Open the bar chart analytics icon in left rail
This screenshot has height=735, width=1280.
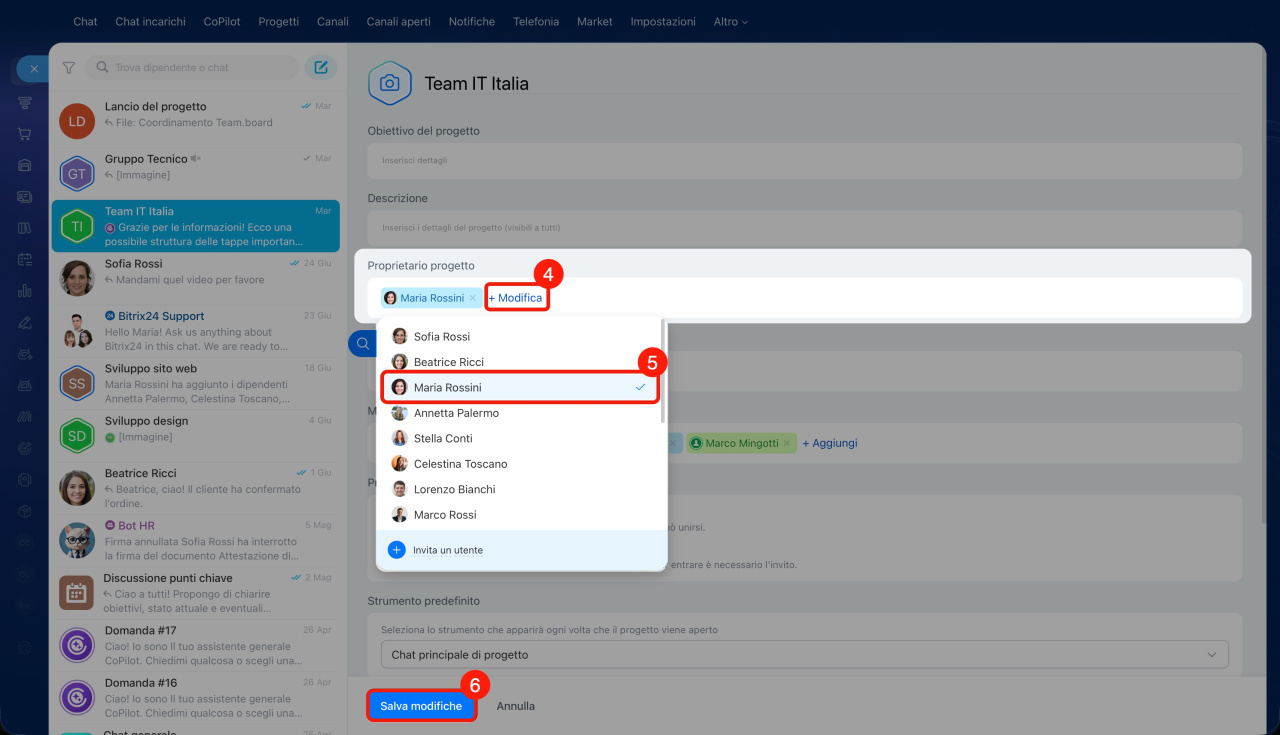[25, 291]
